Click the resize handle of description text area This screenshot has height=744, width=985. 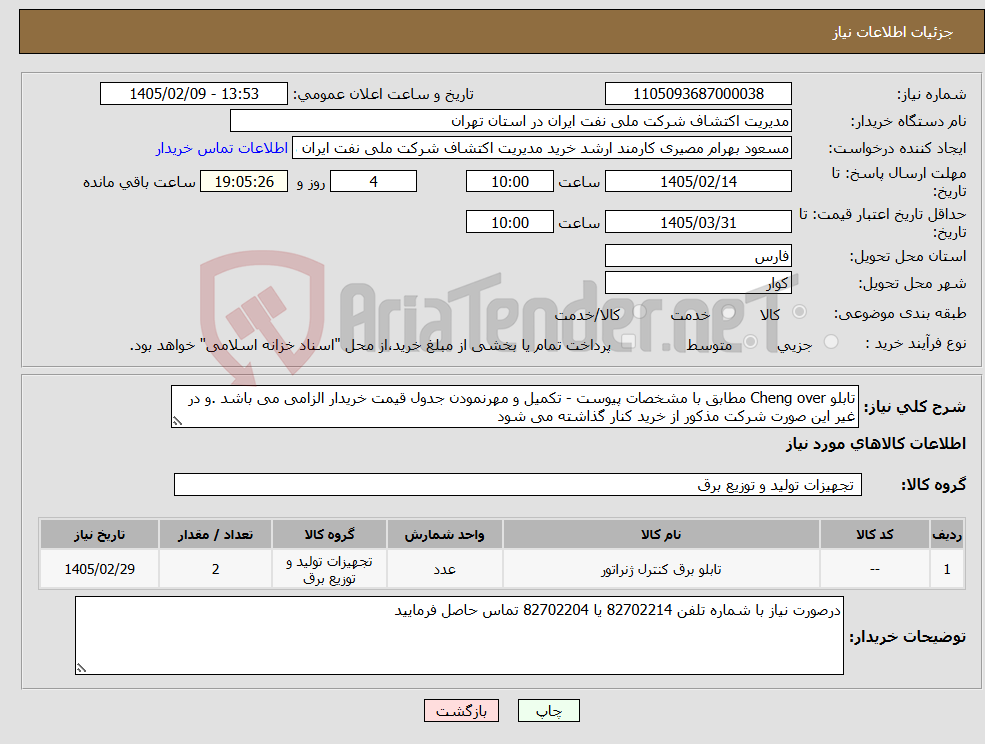177,422
